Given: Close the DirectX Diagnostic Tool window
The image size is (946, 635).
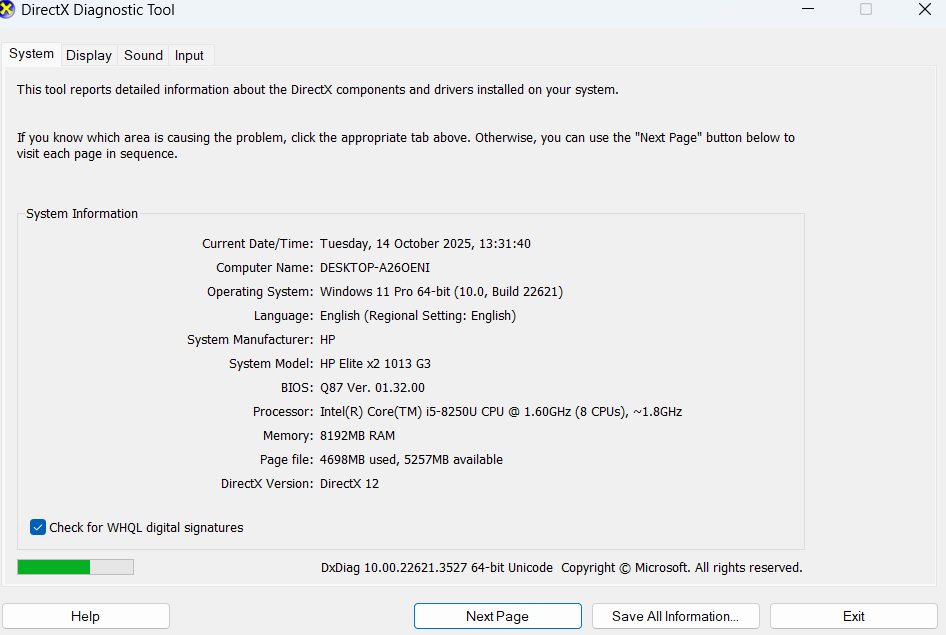Looking at the screenshot, I should [925, 10].
